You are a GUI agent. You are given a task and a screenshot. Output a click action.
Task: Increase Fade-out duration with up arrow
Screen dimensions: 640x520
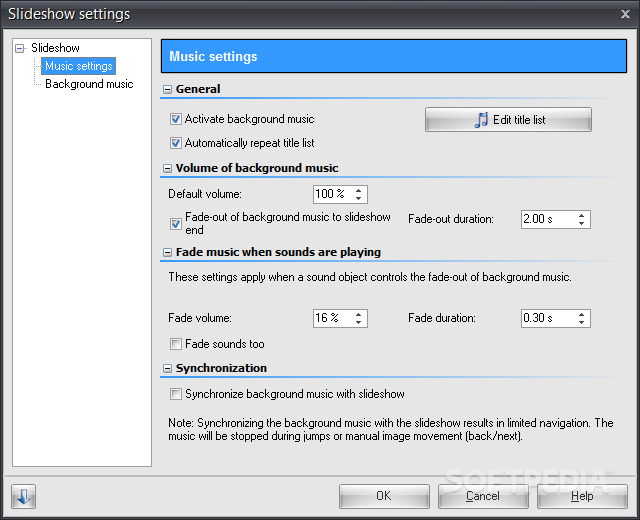click(582, 215)
